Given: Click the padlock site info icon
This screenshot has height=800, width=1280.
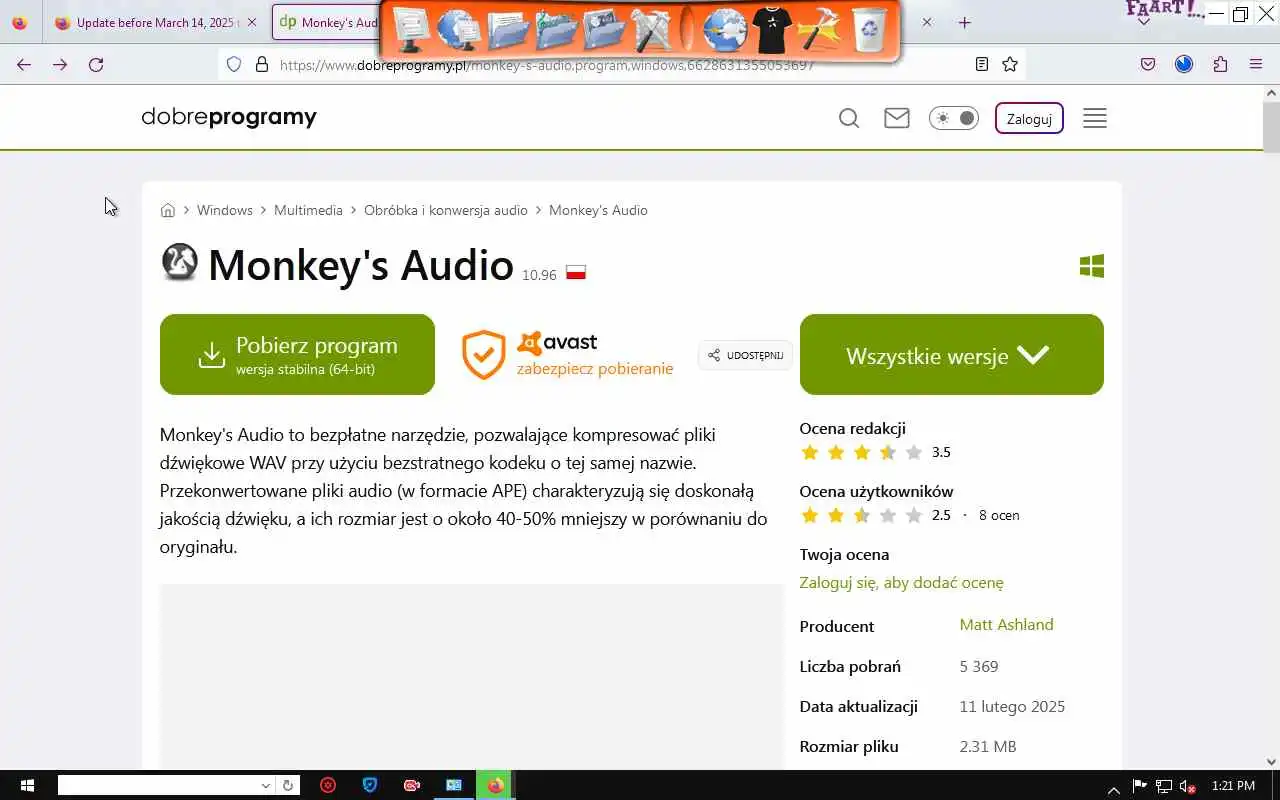Looking at the screenshot, I should coord(262,64).
